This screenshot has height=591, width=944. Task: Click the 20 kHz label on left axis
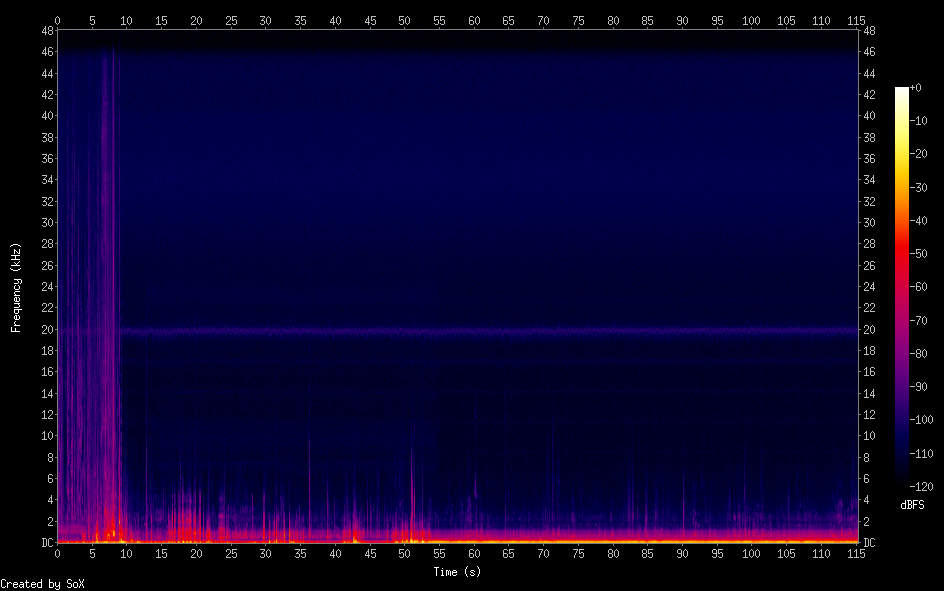point(45,330)
